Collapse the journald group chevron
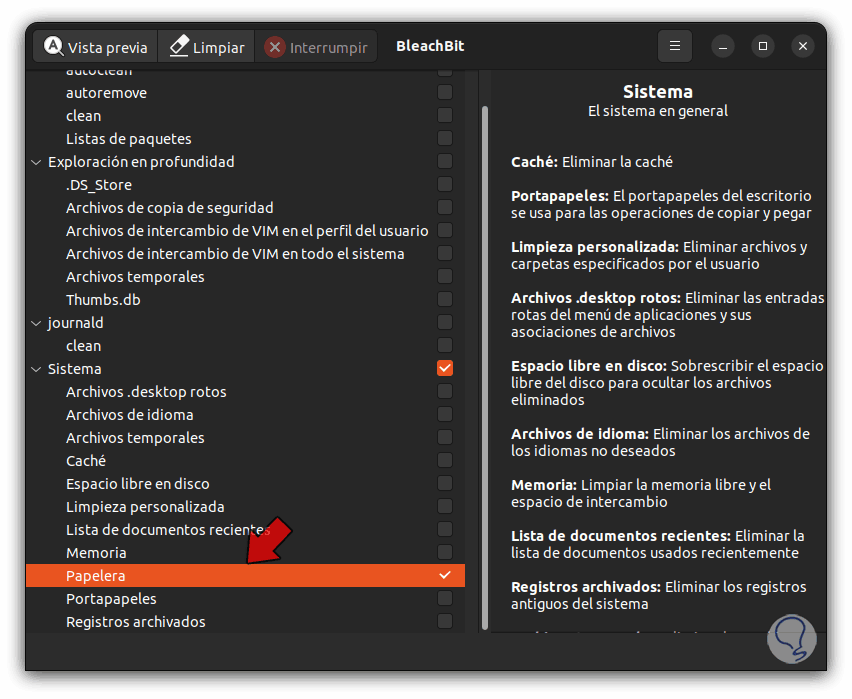 [36, 323]
